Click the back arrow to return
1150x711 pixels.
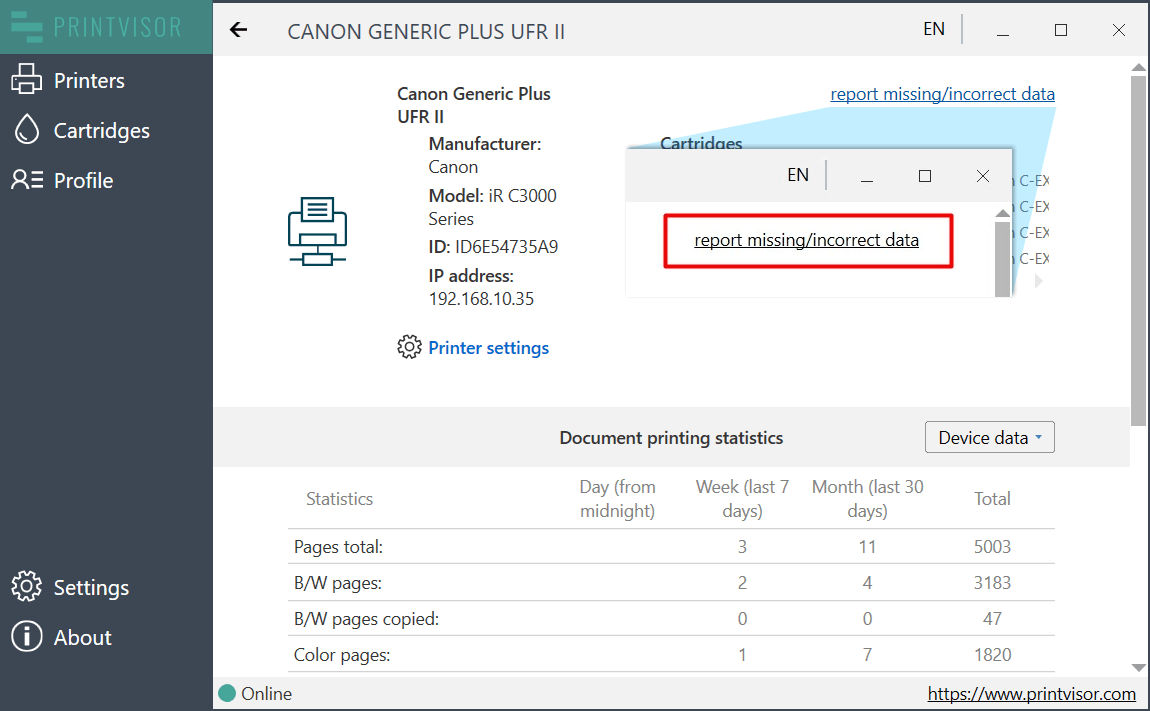[x=238, y=30]
